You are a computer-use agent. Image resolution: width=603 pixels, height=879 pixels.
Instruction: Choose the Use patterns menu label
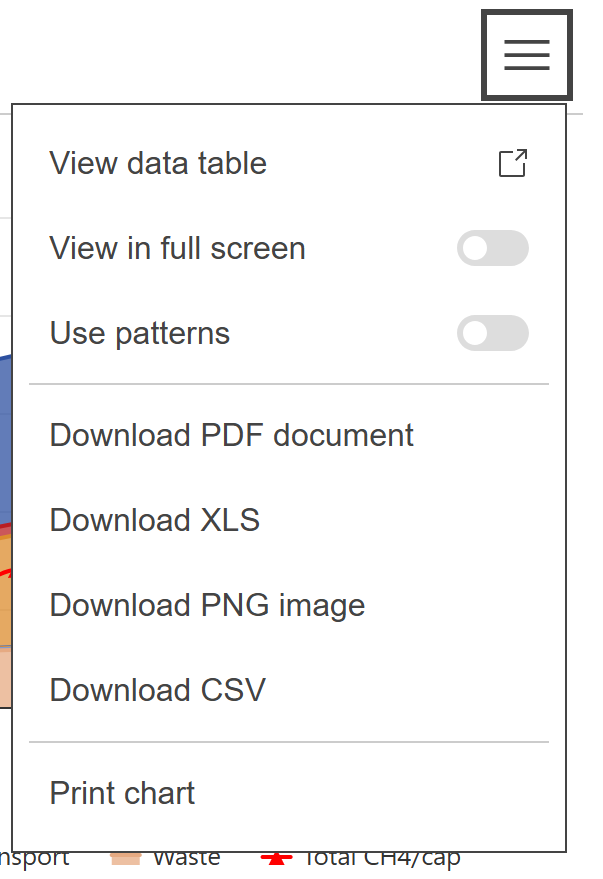coord(140,333)
